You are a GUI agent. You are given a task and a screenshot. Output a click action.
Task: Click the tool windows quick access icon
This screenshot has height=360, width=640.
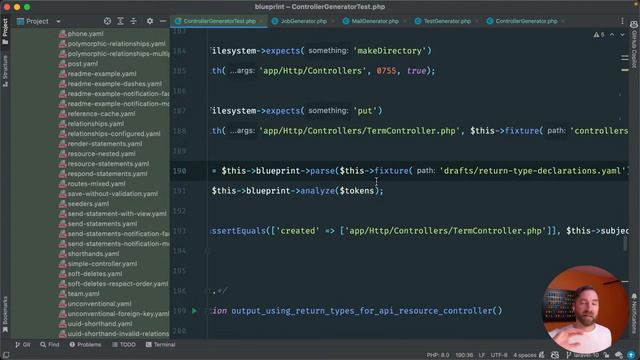(x=5, y=356)
